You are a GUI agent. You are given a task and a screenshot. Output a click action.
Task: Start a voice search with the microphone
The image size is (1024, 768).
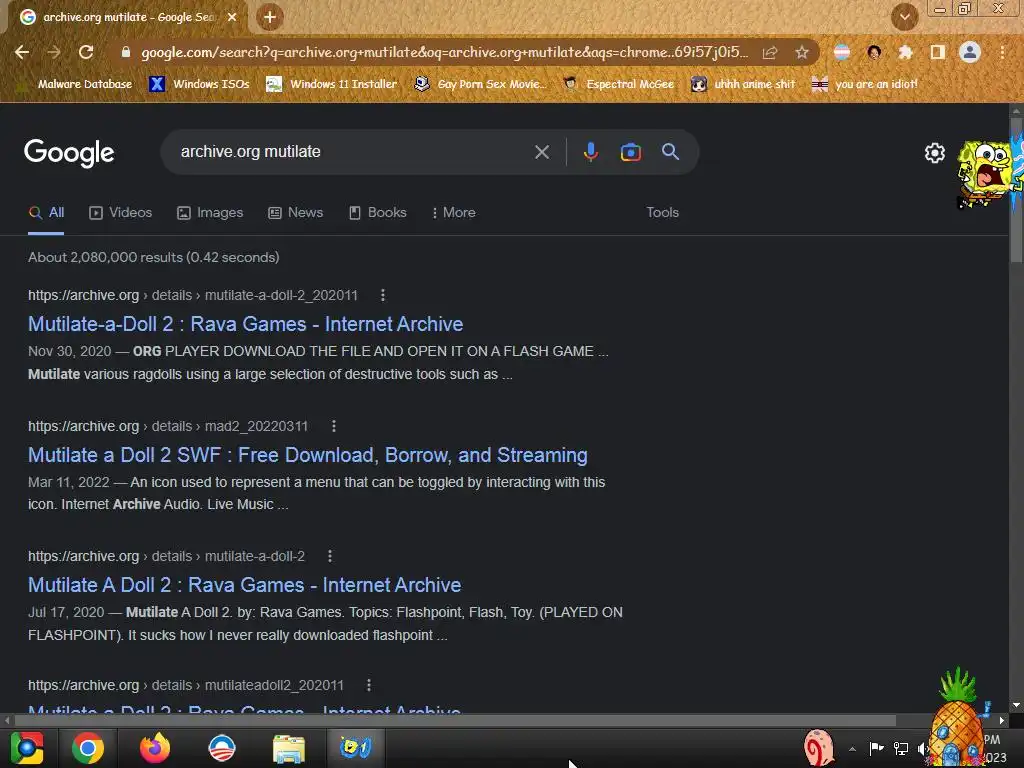pyautogui.click(x=590, y=152)
